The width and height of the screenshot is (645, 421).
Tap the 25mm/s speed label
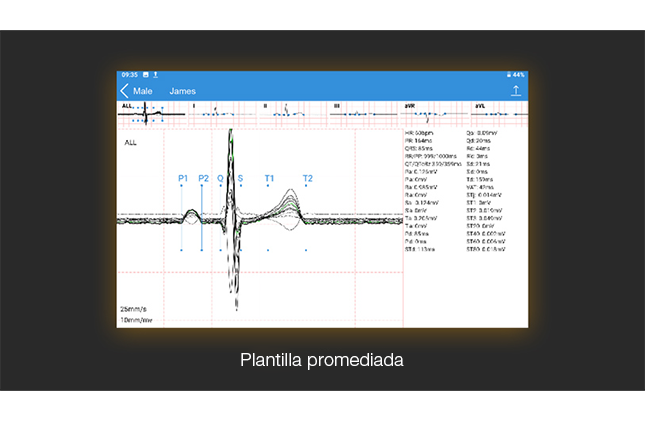pos(135,308)
